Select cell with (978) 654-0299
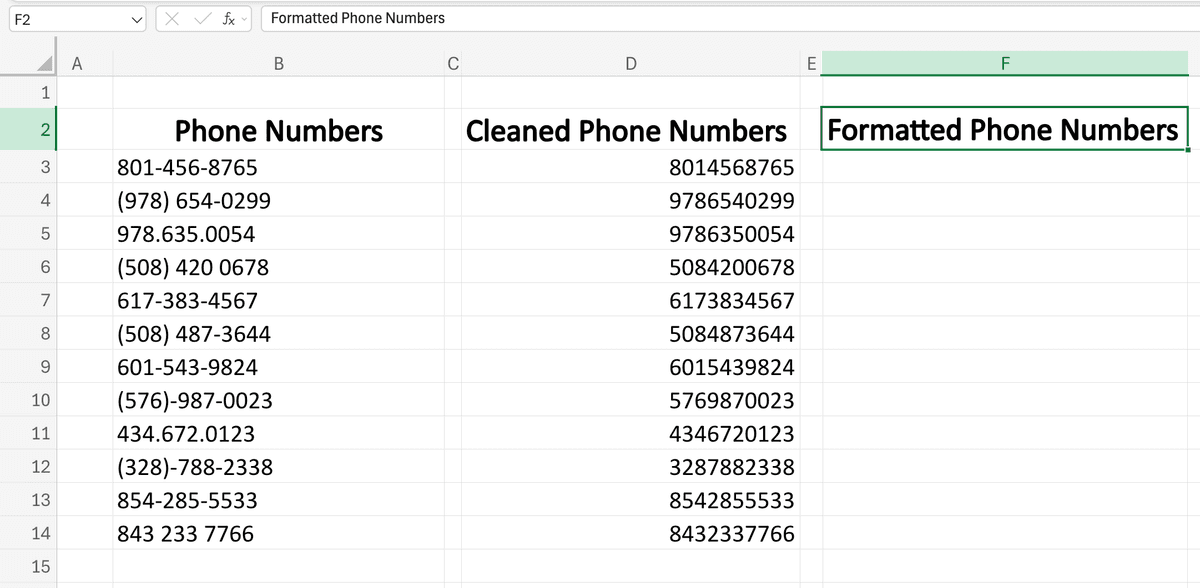 tap(278, 201)
